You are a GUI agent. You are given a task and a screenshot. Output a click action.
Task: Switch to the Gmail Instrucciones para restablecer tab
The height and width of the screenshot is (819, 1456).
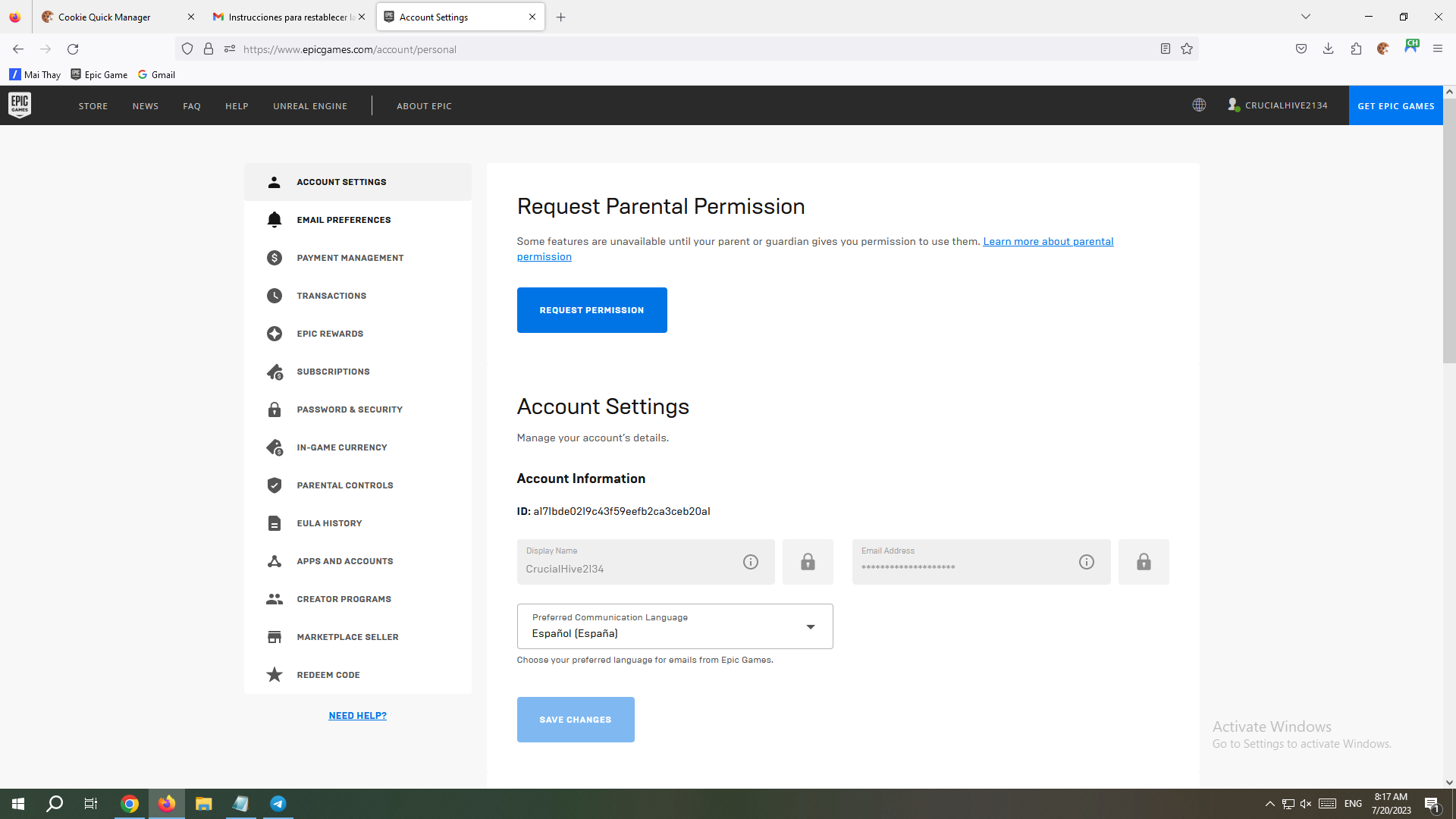288,17
